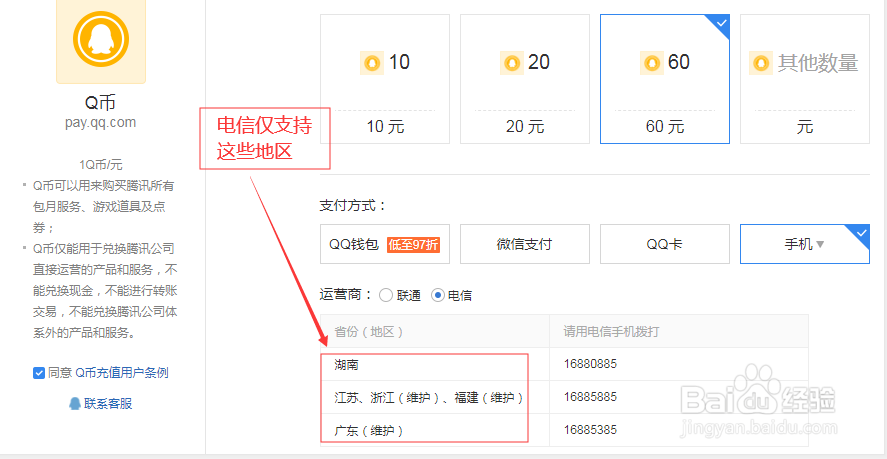Screen dimensions: 887x459
Task: Choose QQ卡 payment method
Action: (x=665, y=244)
